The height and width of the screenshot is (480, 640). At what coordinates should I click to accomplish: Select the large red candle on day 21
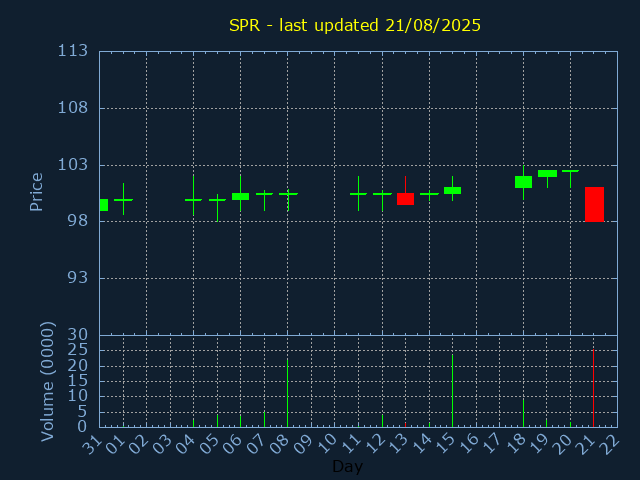(x=594, y=204)
